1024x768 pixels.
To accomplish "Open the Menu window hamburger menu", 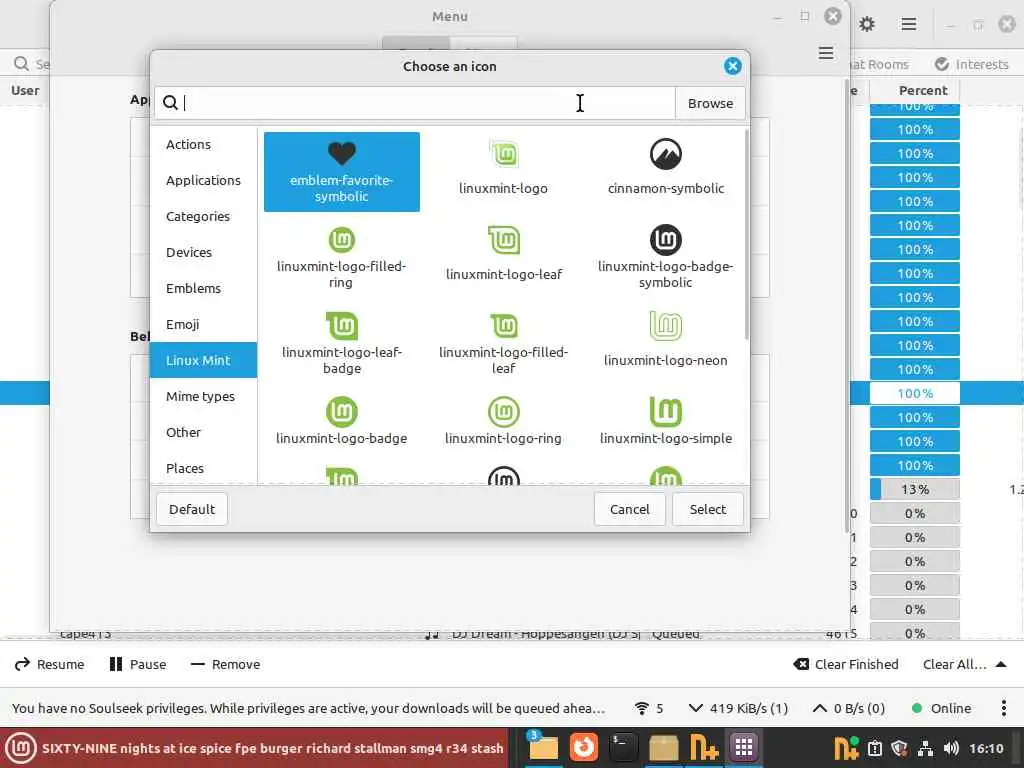I will pyautogui.click(x=825, y=53).
